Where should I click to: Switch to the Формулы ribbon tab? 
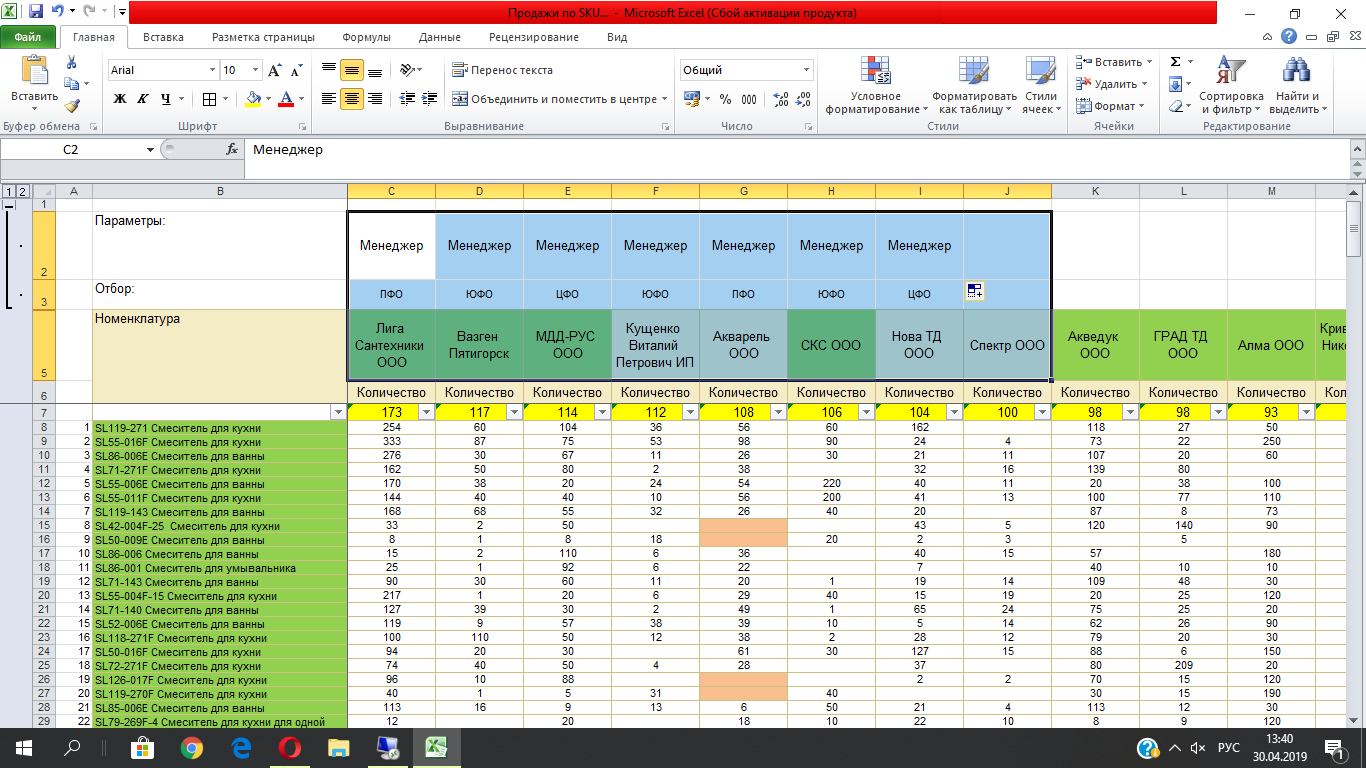point(366,37)
